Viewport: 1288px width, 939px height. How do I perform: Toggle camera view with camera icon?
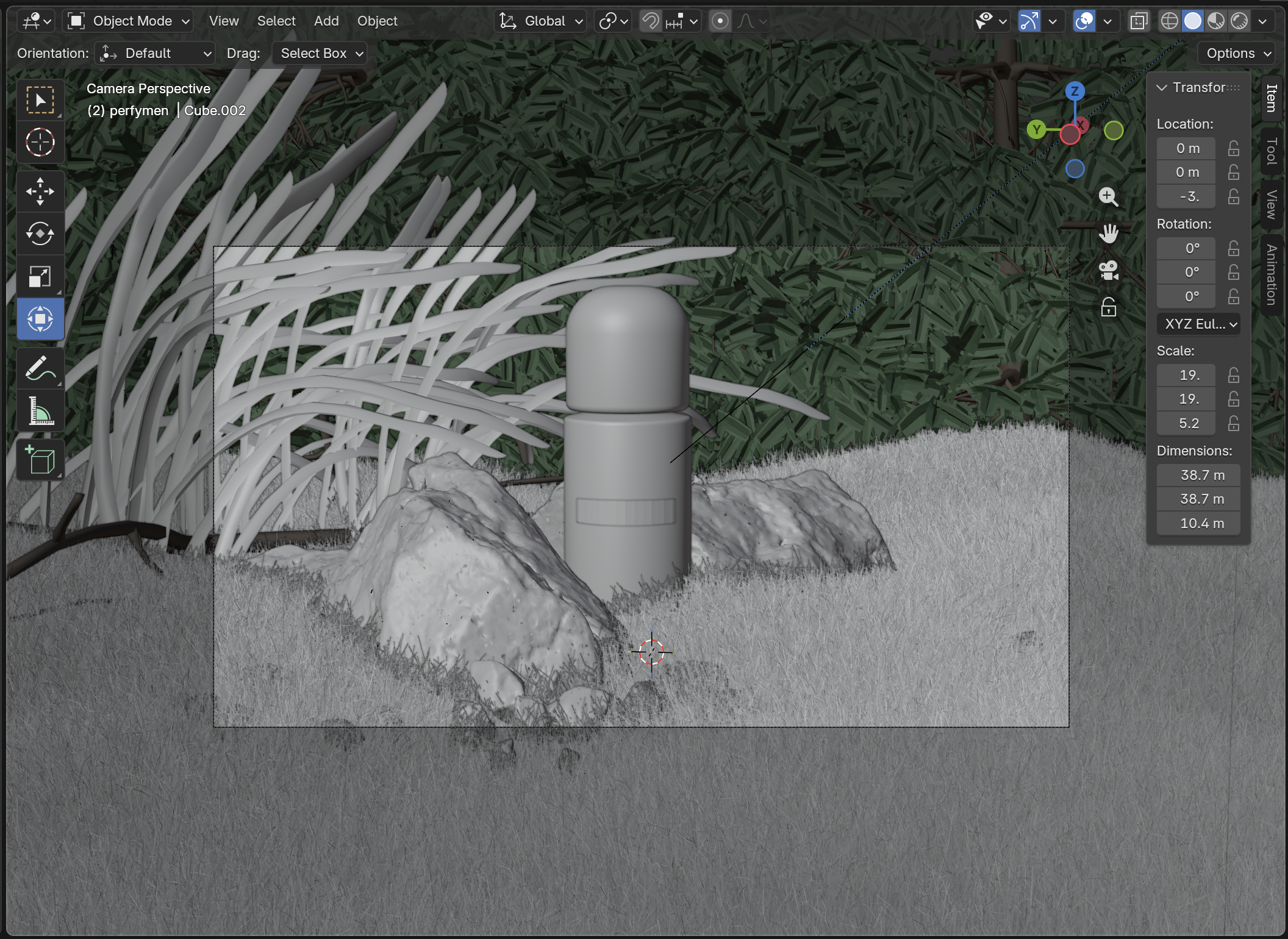(x=1108, y=270)
